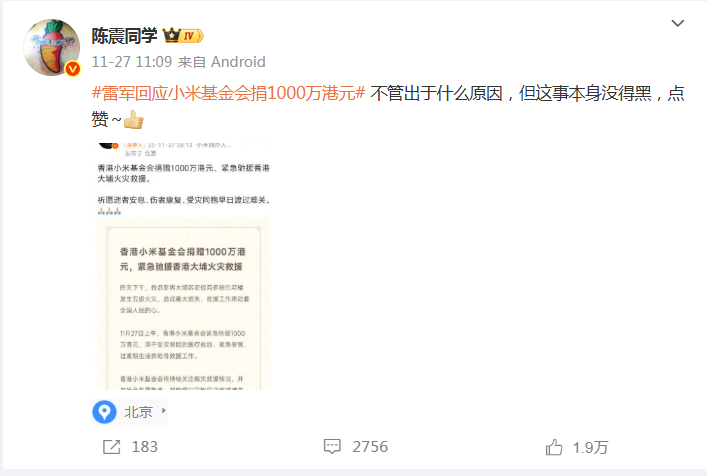The image size is (707, 476).
Task: Click the orange verified V badge
Action: point(73,69)
